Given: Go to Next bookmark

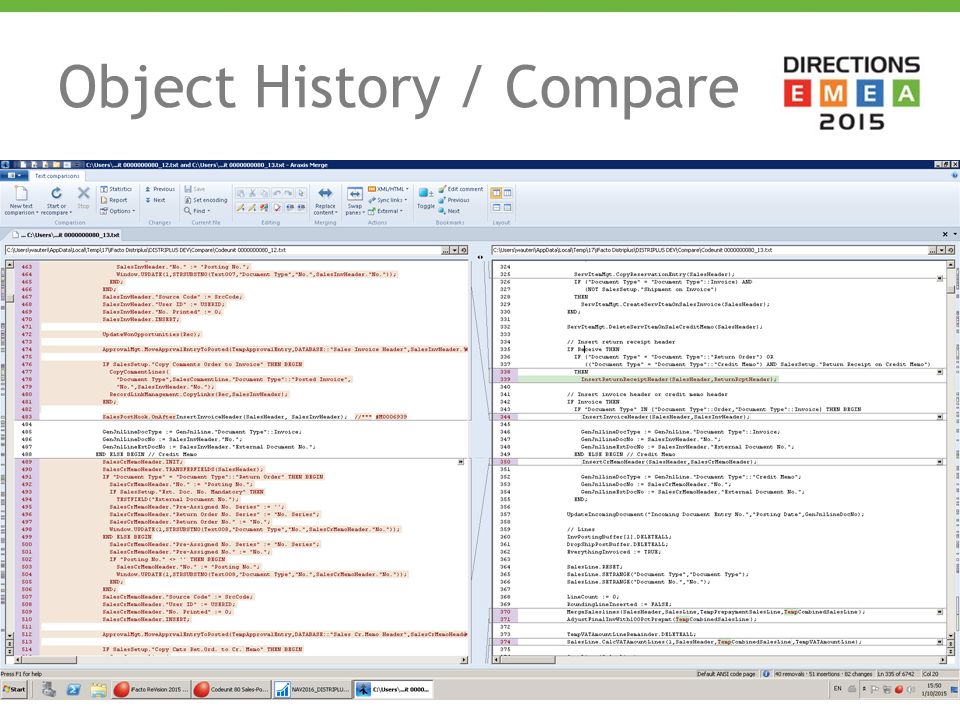Looking at the screenshot, I should click(449, 211).
